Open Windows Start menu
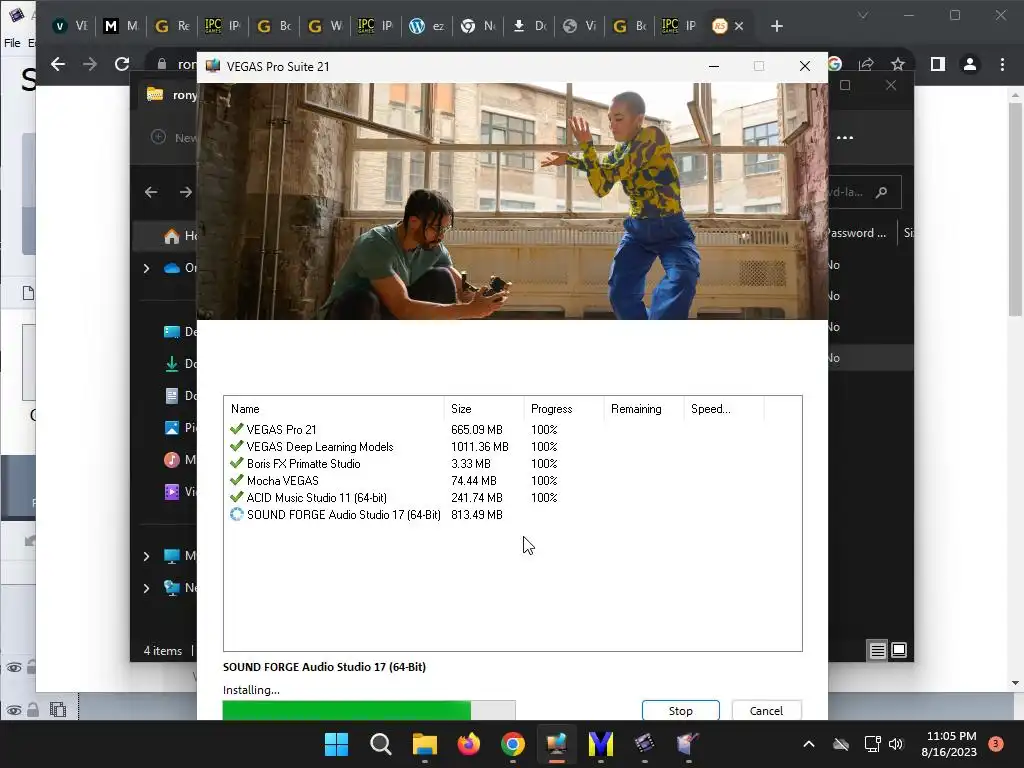 coord(336,744)
